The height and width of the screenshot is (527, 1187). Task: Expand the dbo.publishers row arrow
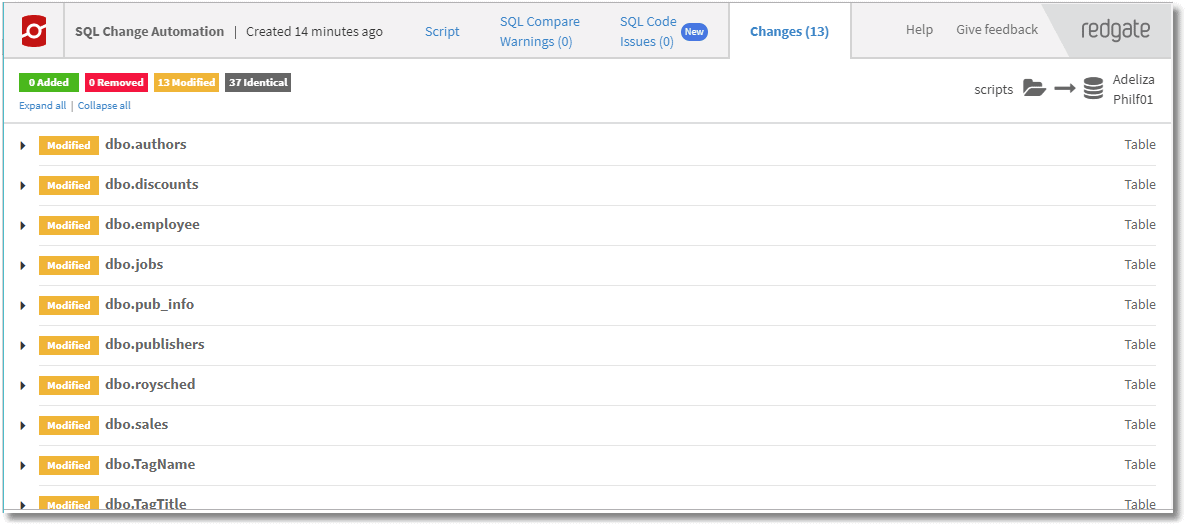pyautogui.click(x=23, y=345)
